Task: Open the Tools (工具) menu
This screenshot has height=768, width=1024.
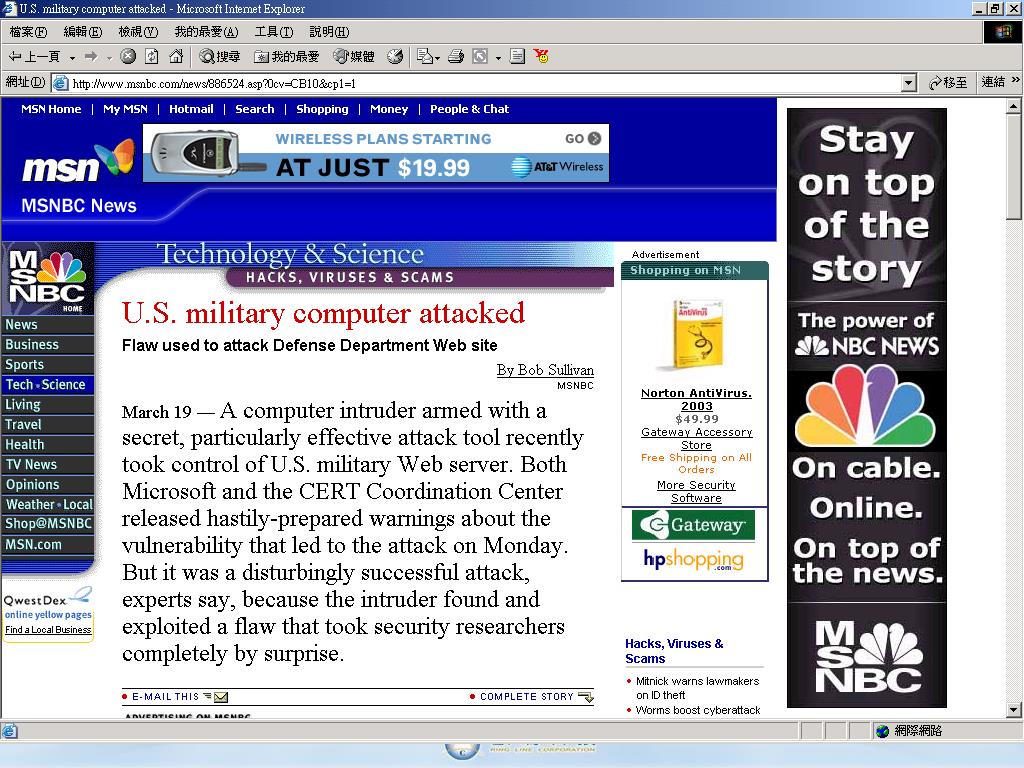Action: click(274, 31)
